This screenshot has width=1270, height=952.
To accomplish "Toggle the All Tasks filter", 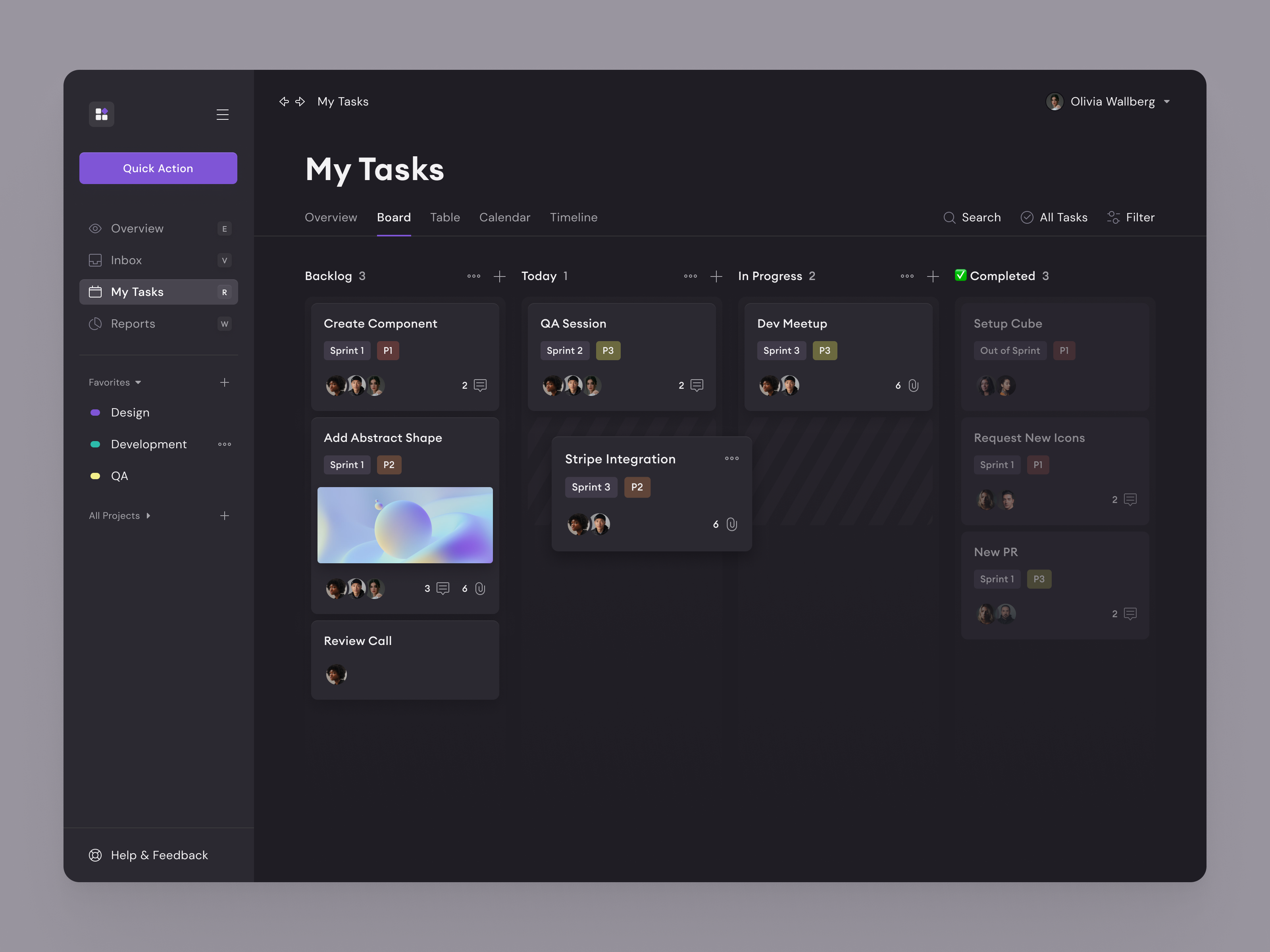I will point(1054,217).
